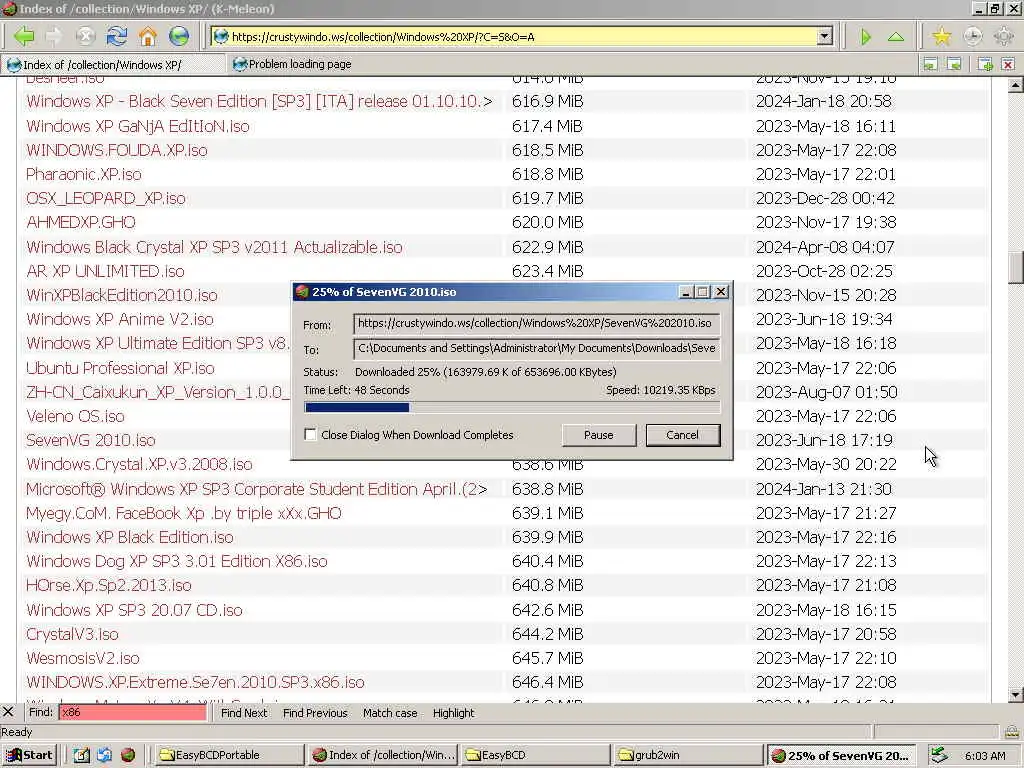Toggle Match case in Find bar
The image size is (1024, 768).
[x=390, y=712]
